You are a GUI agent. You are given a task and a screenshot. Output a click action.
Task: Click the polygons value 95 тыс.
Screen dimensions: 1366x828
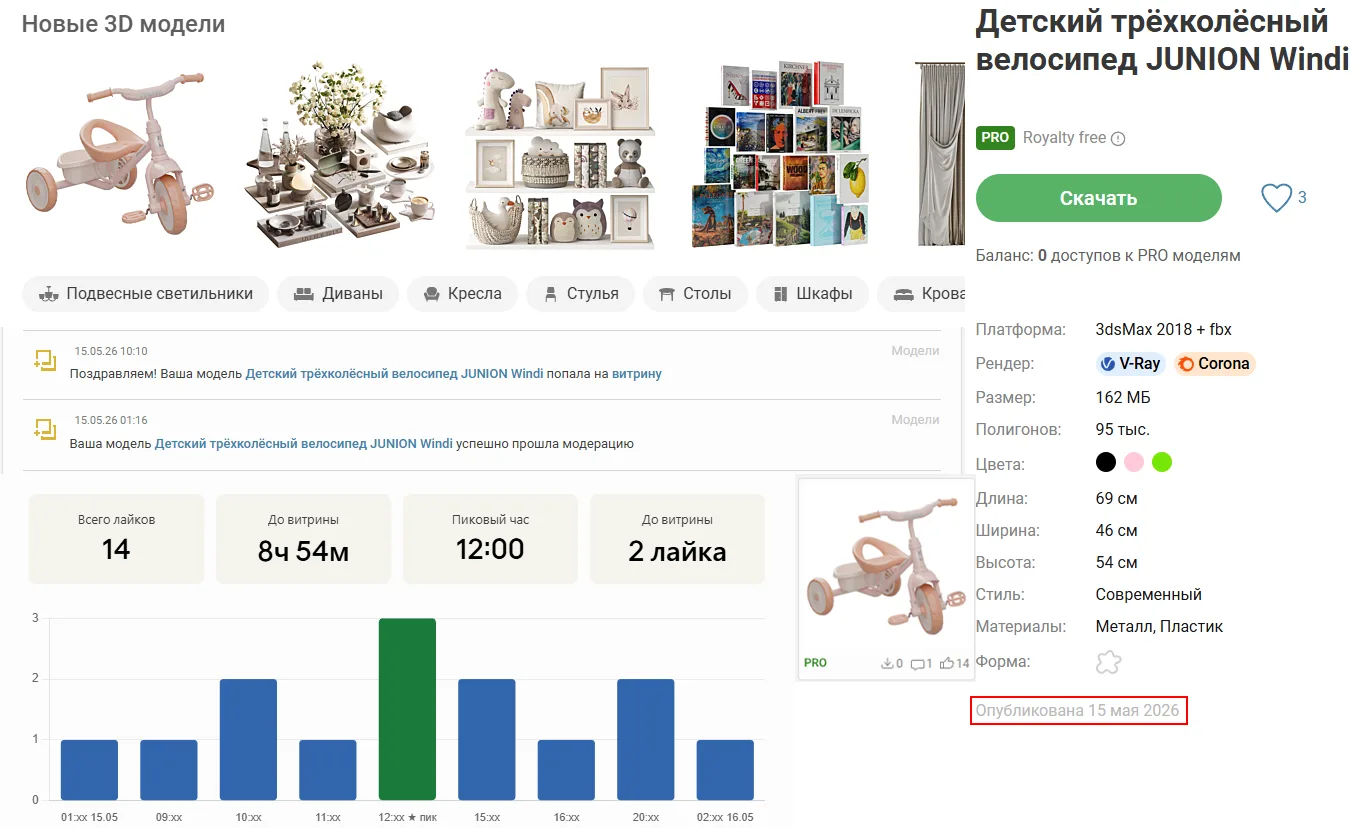pyautogui.click(x=1123, y=430)
